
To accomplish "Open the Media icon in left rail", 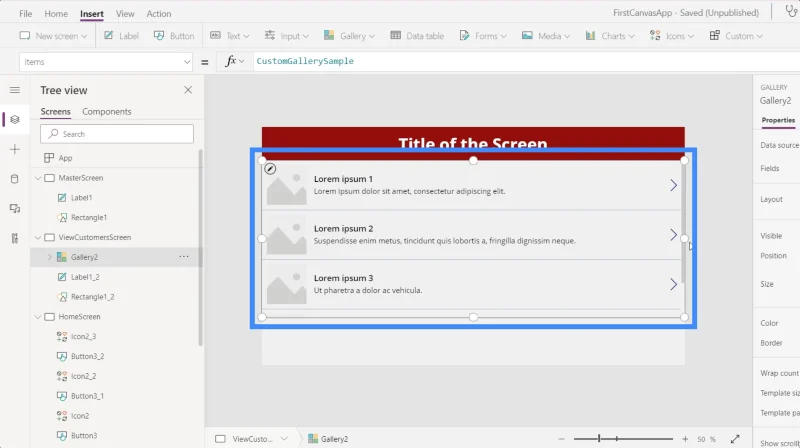I will pos(15,208).
